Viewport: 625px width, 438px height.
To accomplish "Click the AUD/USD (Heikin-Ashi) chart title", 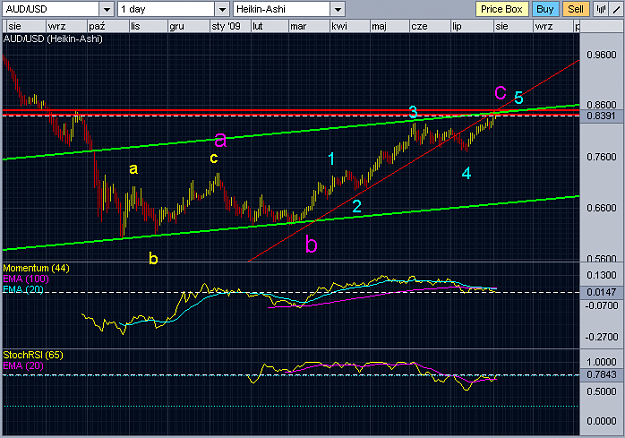I will click(53, 39).
